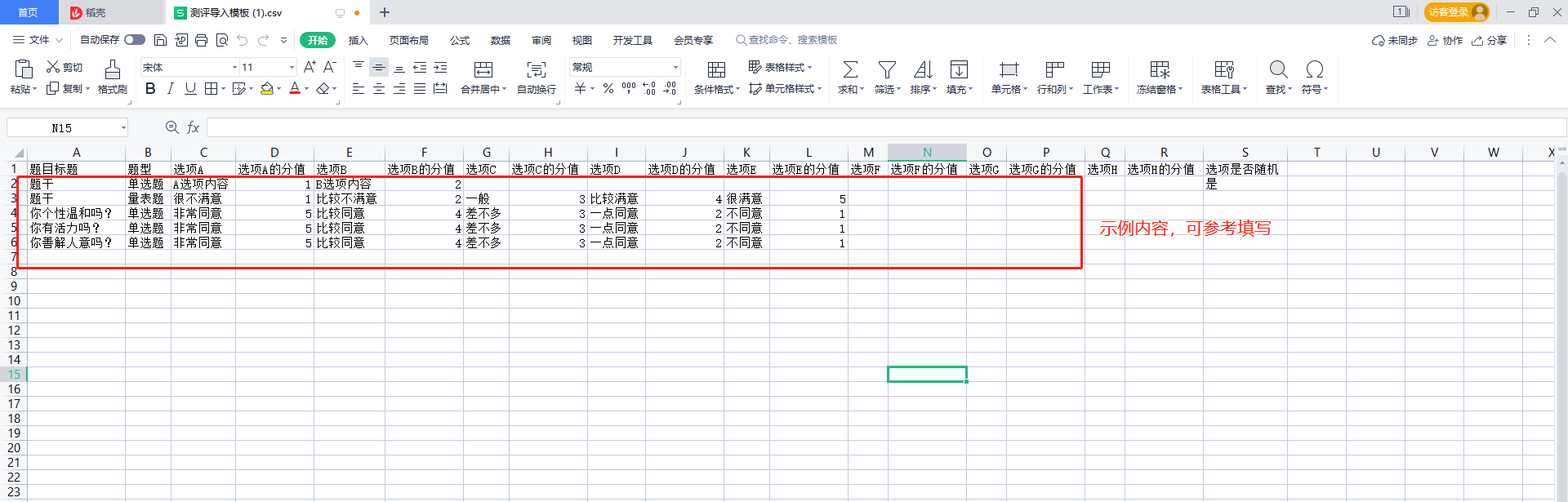Image resolution: width=1568 pixels, height=502 pixels.
Task: Open the 常规 number format dropdown
Action: tap(675, 67)
